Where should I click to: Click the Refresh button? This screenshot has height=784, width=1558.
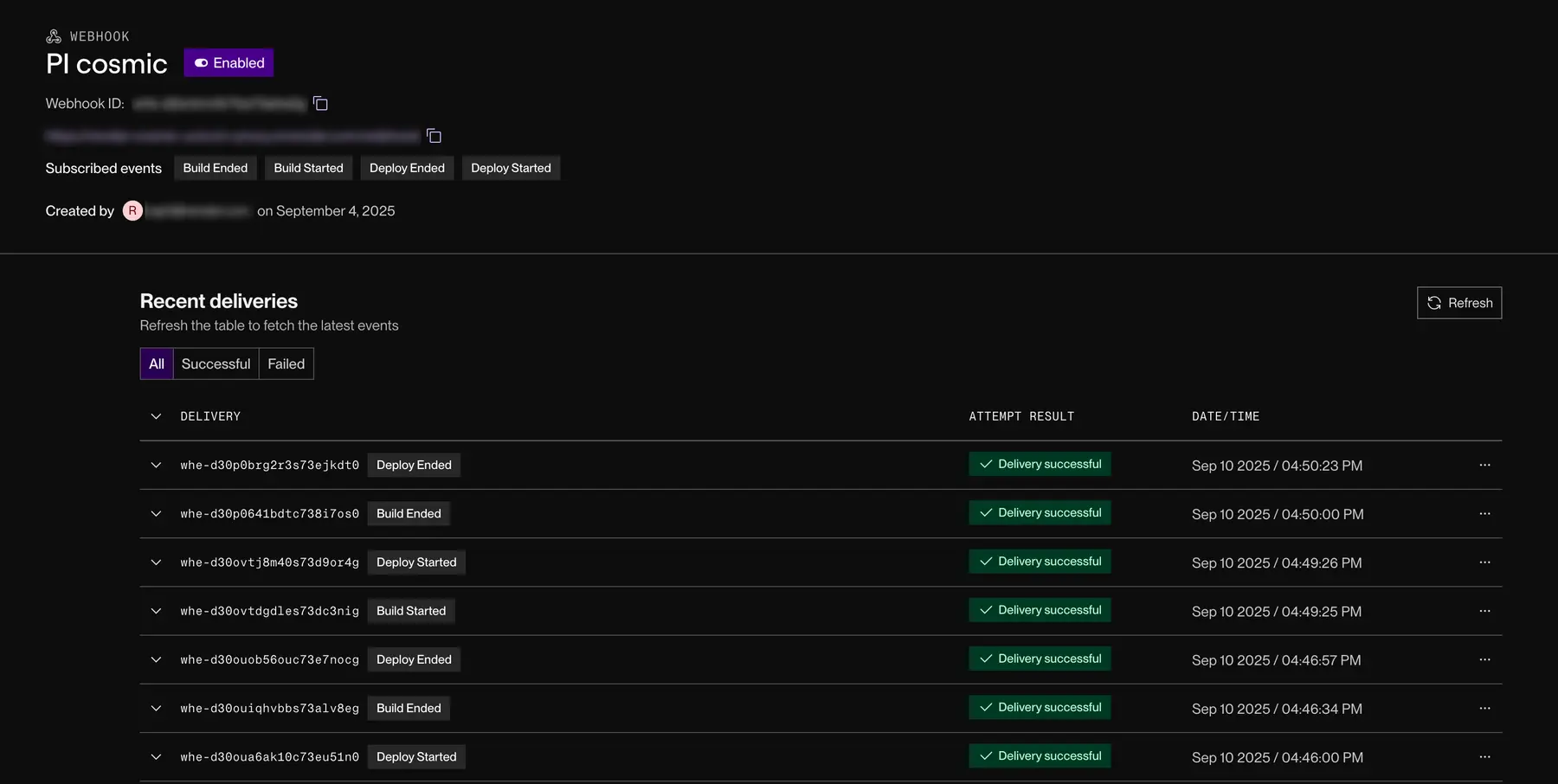tap(1459, 303)
